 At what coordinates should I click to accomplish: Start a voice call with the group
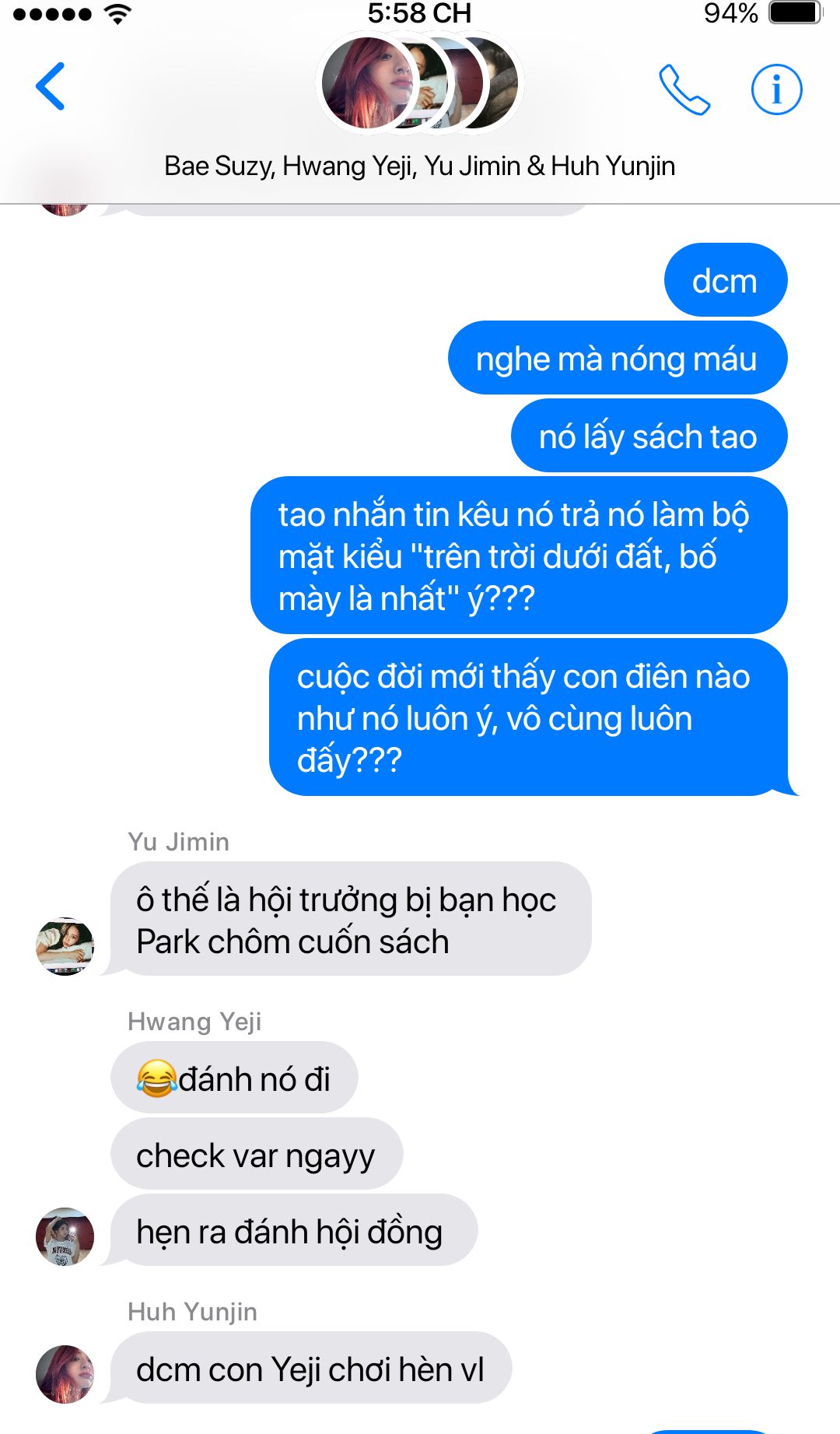(684, 89)
